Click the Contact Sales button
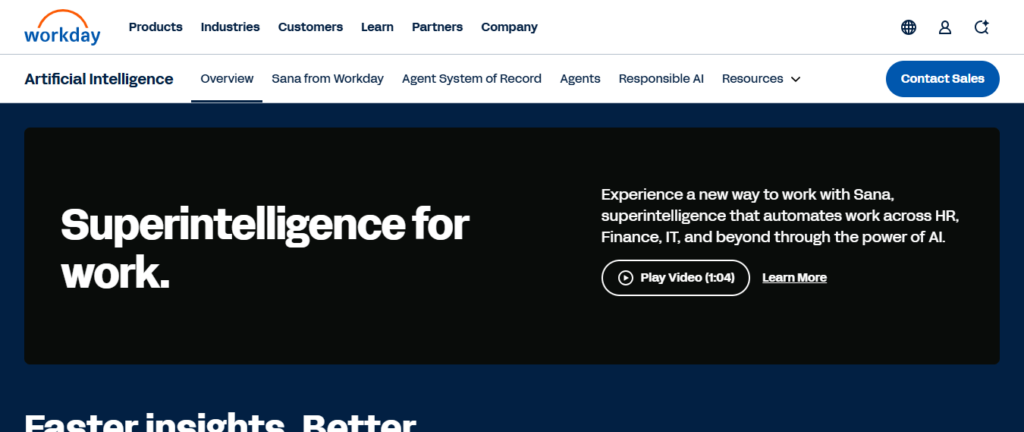Image resolution: width=1024 pixels, height=432 pixels. pyautogui.click(x=942, y=79)
